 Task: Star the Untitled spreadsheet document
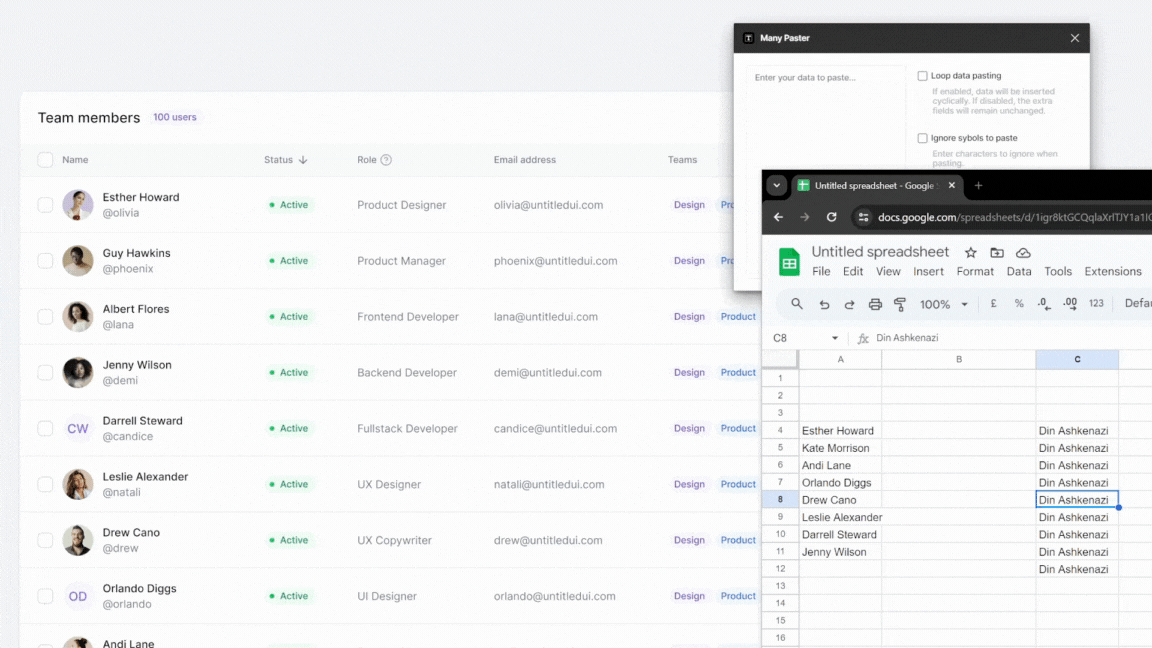pyautogui.click(x=971, y=252)
